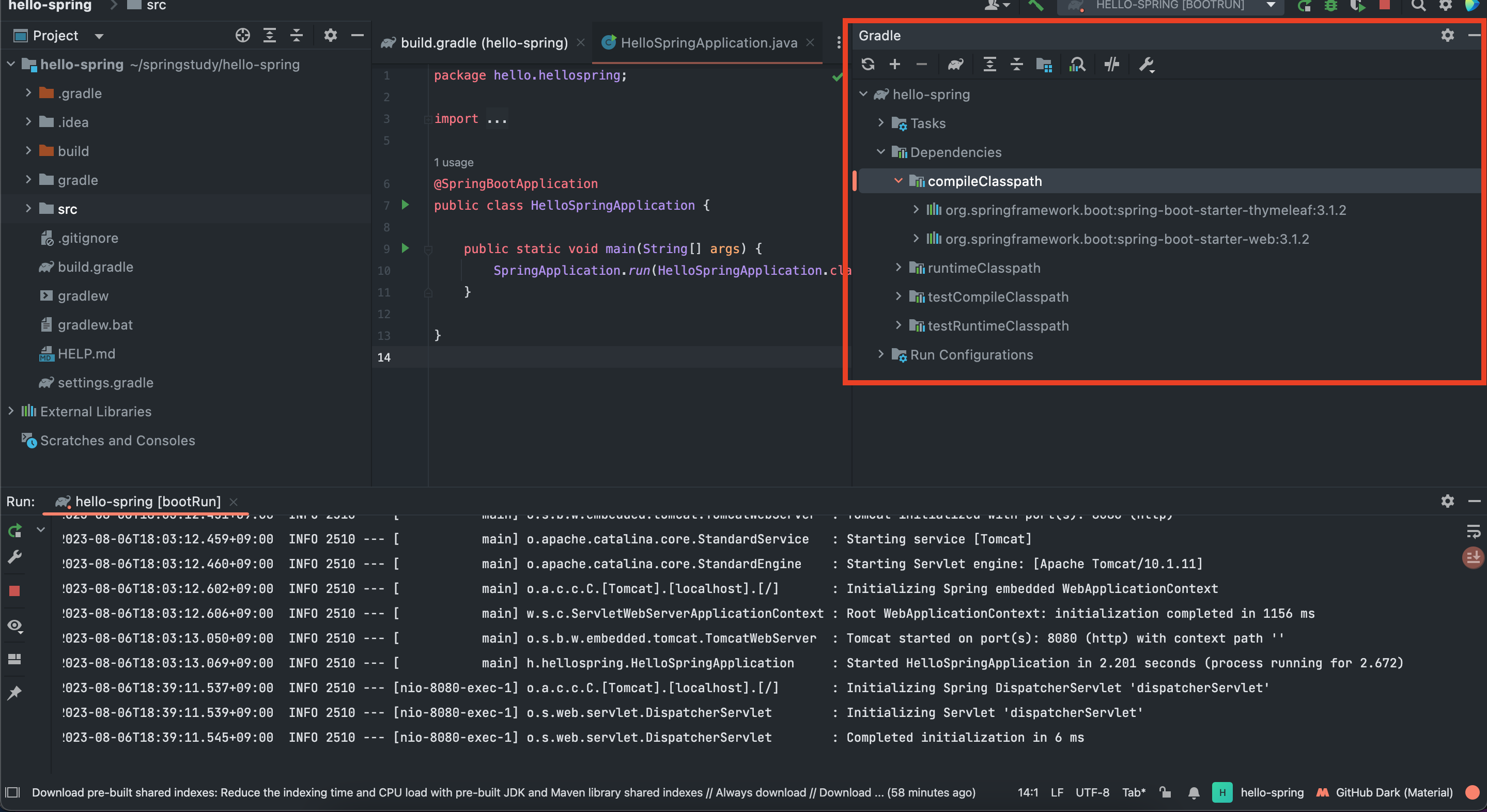The height and width of the screenshot is (812, 1487).
Task: Click LF line separator in status bar
Action: click(1057, 792)
